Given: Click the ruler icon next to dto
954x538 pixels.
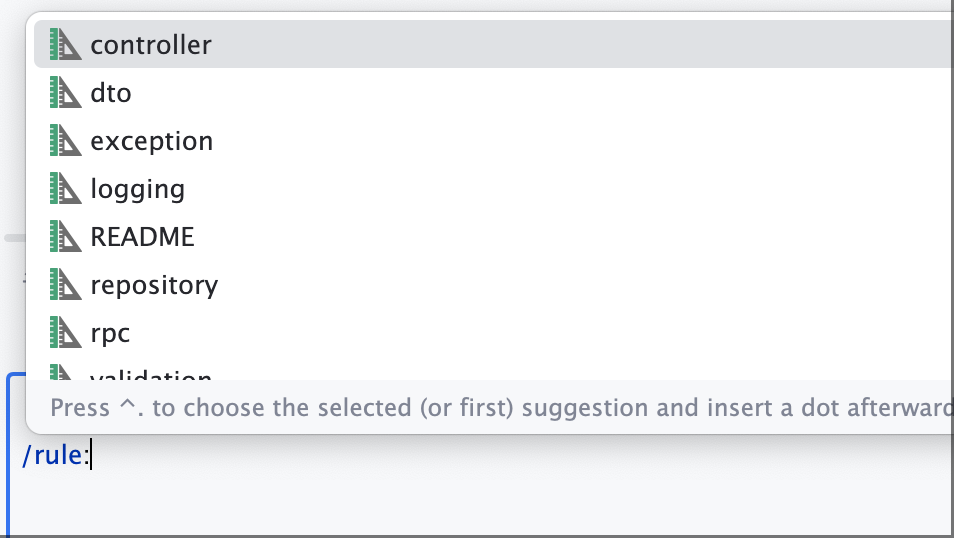Looking at the screenshot, I should click(x=66, y=93).
